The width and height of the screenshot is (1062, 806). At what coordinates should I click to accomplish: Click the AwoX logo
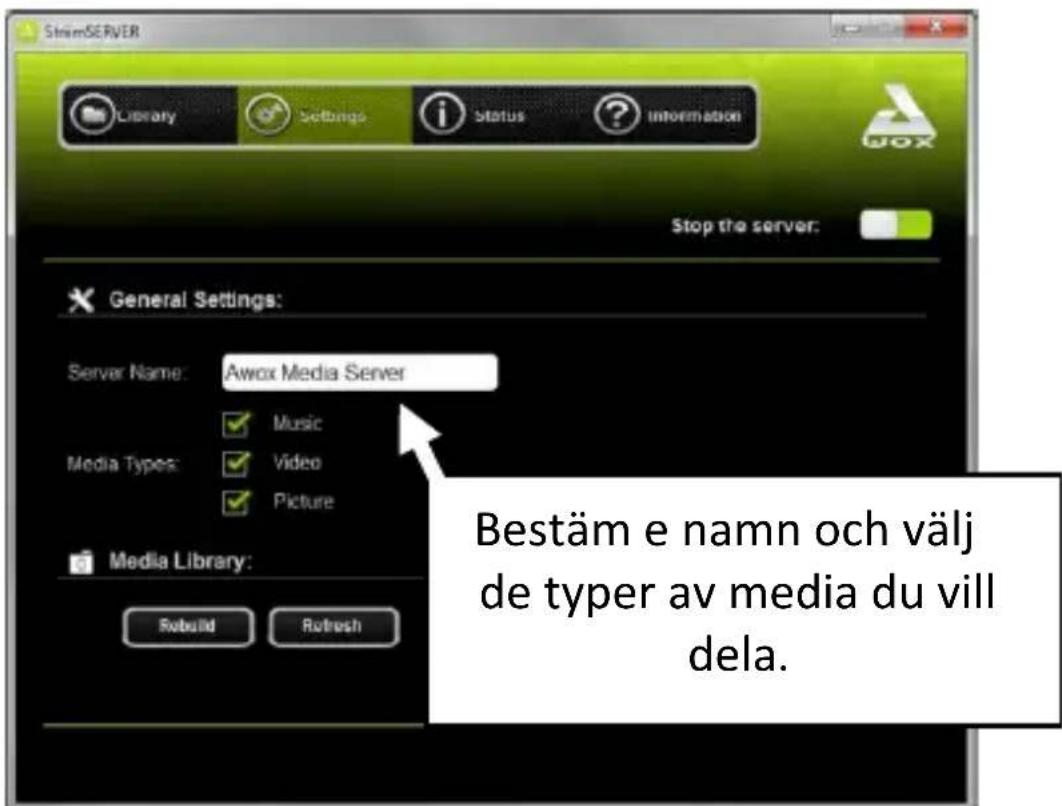pyautogui.click(x=898, y=116)
